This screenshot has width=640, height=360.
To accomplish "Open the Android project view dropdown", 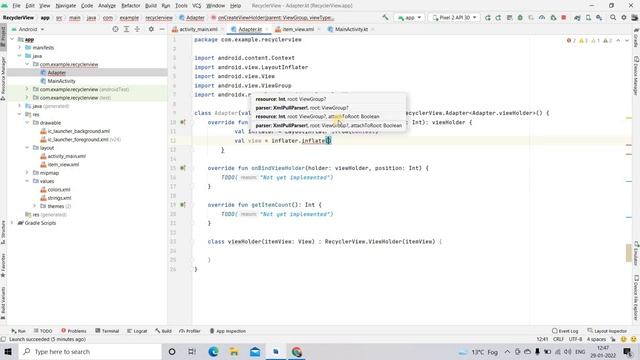I will [x=28, y=29].
